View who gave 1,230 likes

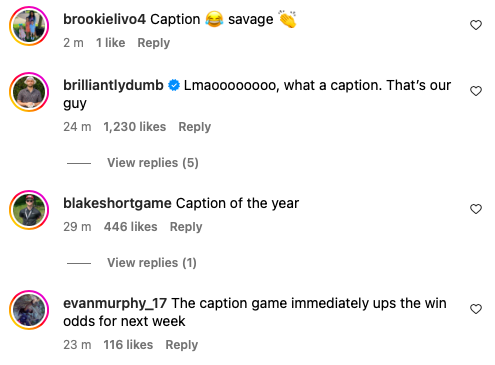[x=135, y=127]
